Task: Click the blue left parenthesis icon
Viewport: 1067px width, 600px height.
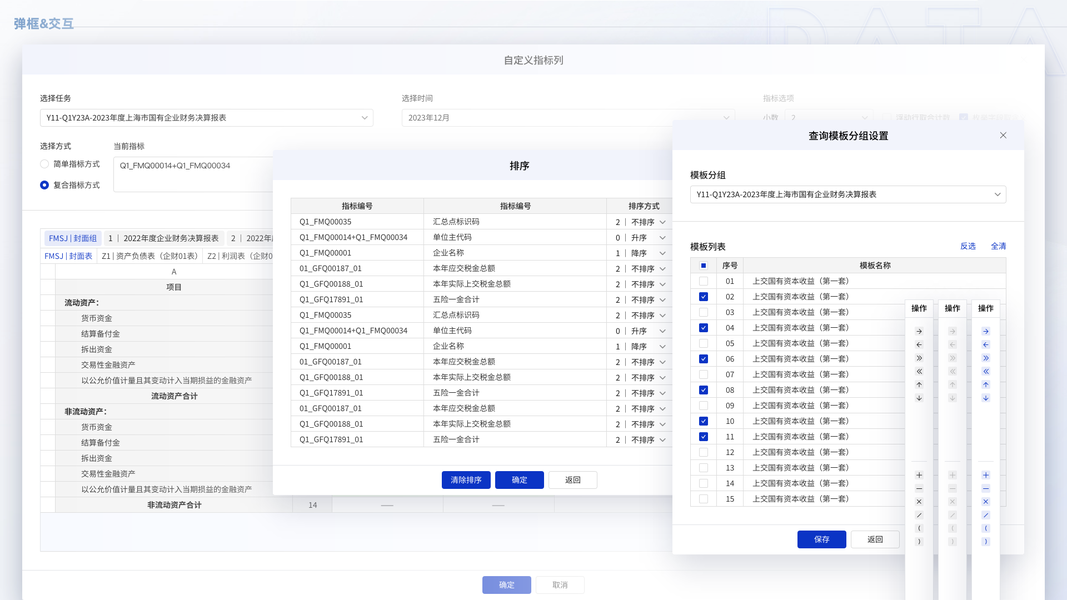Action: pos(985,528)
